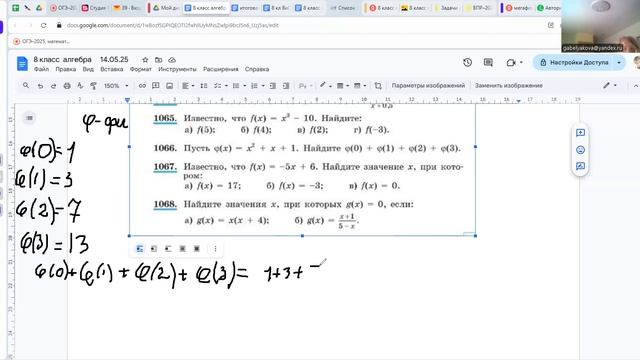Add emoji reaction from the side panel
640x360 pixels.
pos(580,150)
